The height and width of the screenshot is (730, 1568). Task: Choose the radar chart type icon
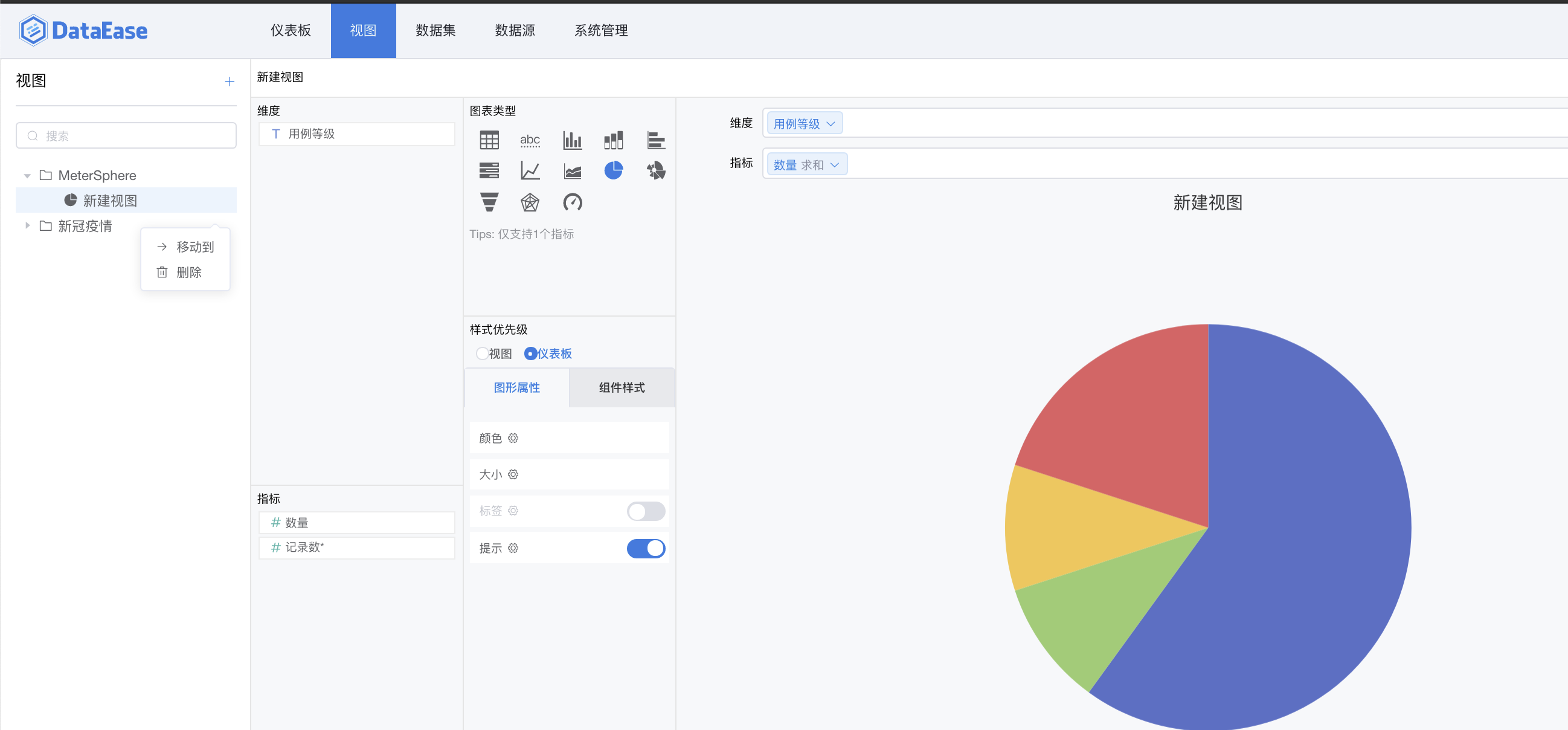point(530,202)
